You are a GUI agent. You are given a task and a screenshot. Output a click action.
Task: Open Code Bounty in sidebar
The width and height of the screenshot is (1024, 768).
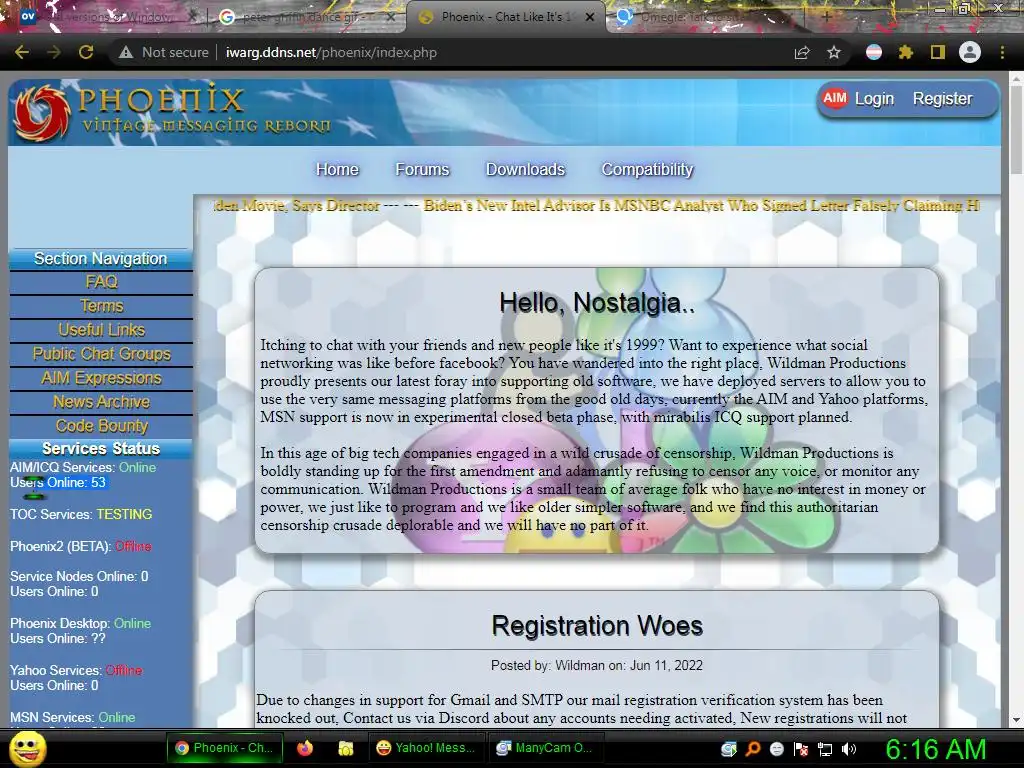coord(101,426)
